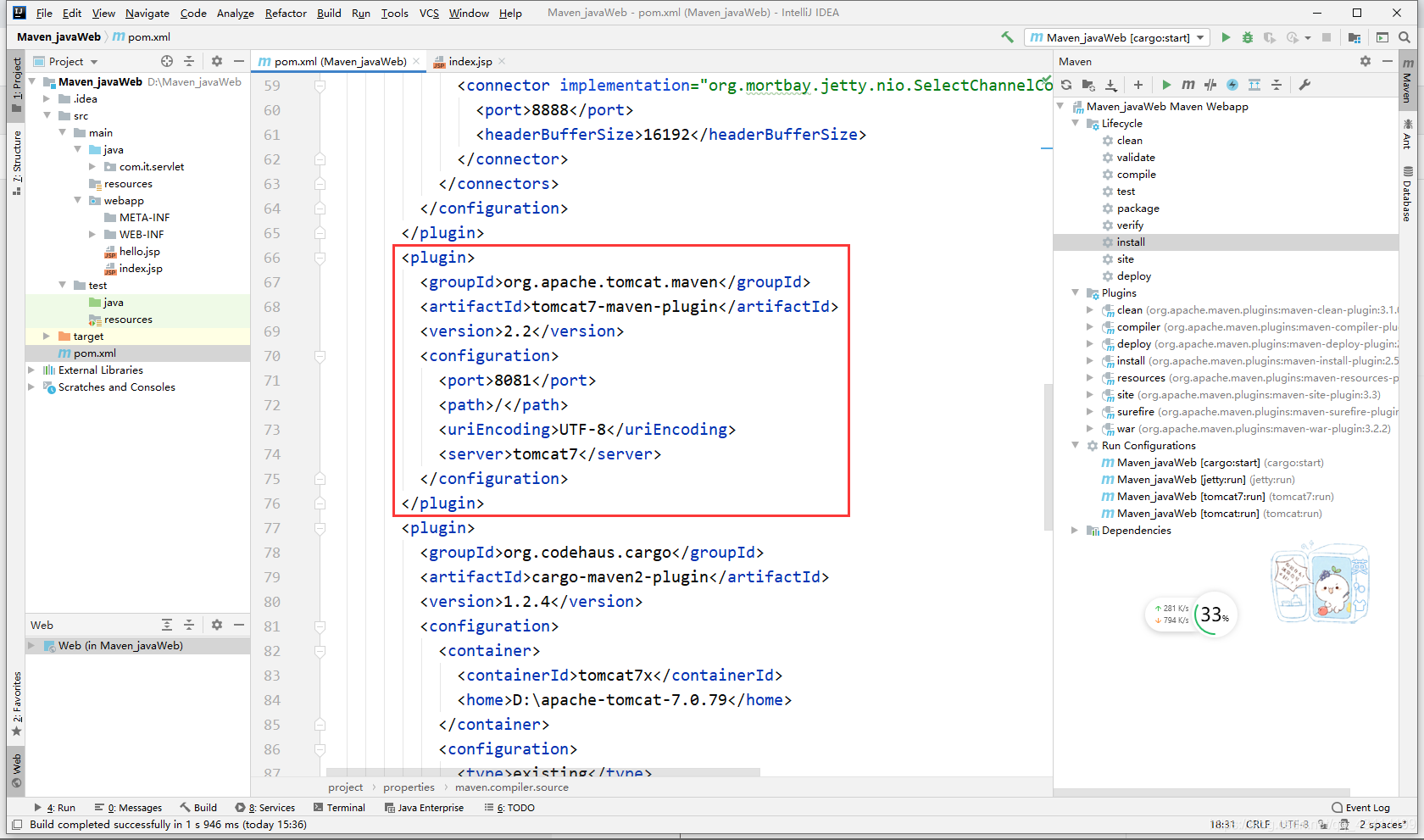Add a Maven project with the plus icon

[1138, 85]
